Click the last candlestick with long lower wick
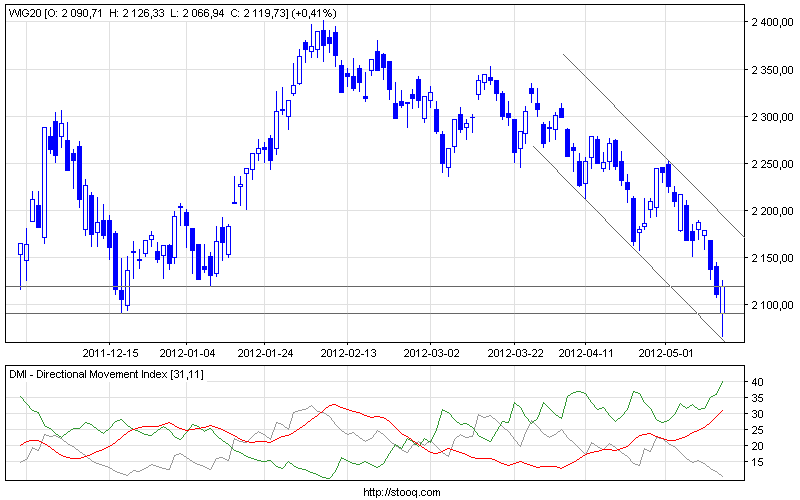 point(722,309)
